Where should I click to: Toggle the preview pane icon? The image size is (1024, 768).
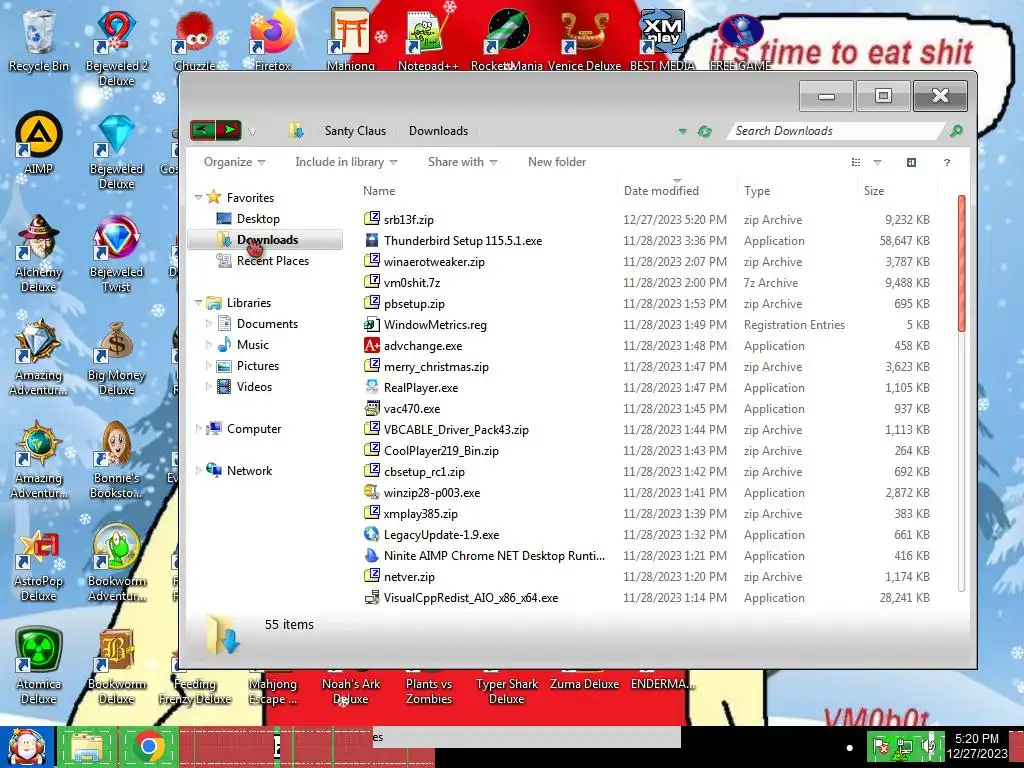pos(911,163)
